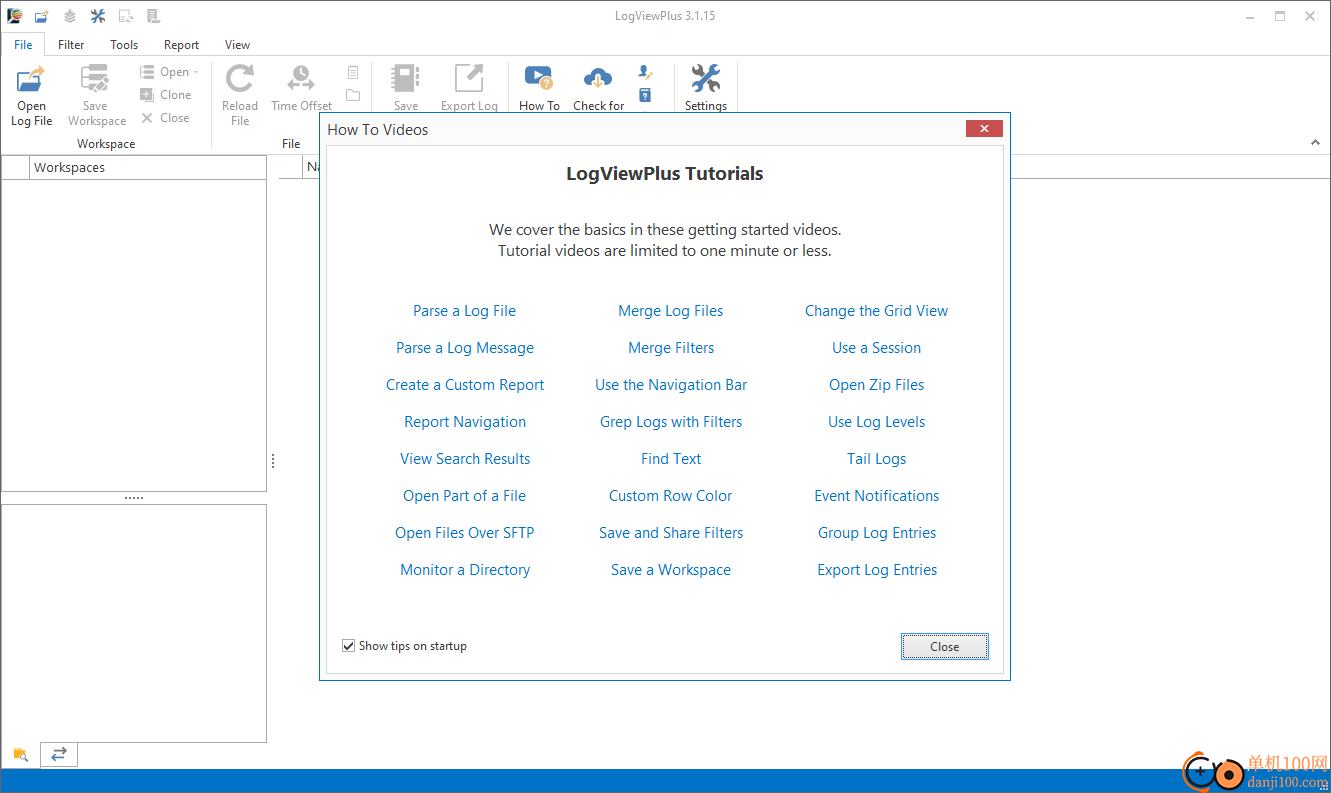Open the Change the Grid View tutorial
Viewport: 1331px width, 793px height.
tap(876, 311)
